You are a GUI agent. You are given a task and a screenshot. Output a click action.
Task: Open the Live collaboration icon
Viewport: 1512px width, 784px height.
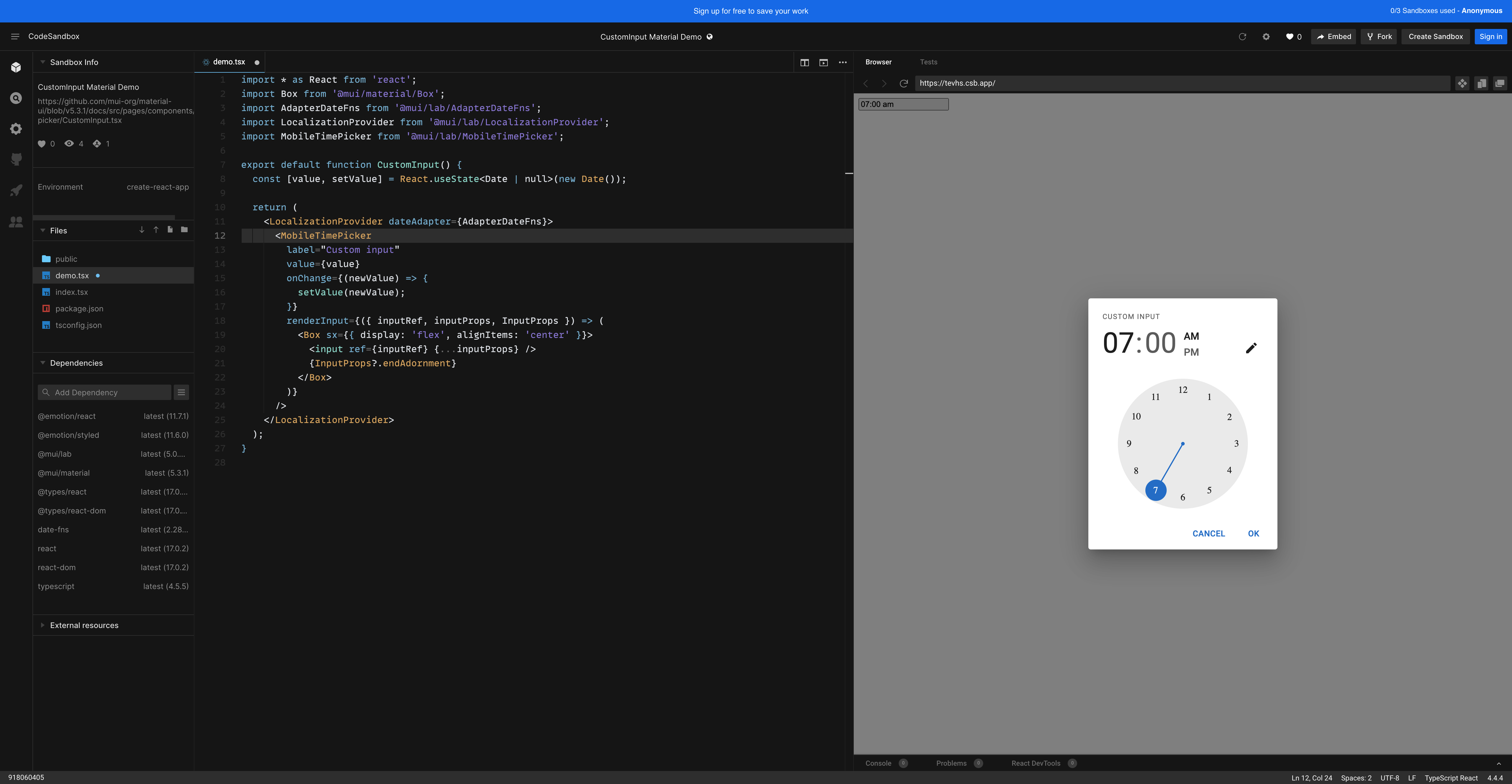pos(16,221)
